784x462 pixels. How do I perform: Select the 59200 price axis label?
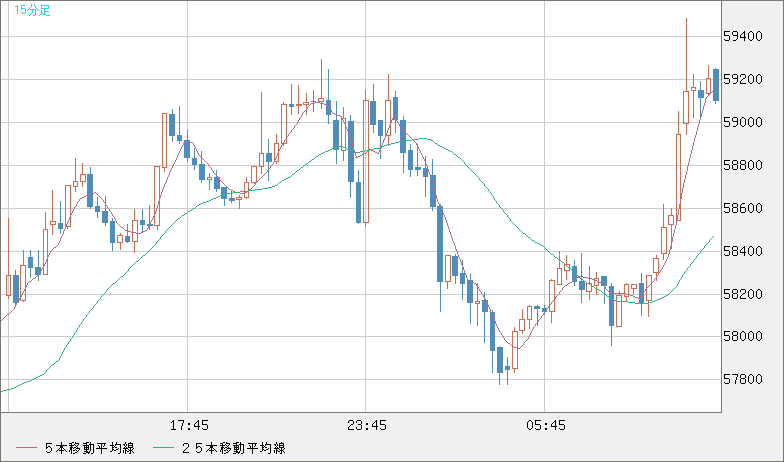(x=742, y=80)
